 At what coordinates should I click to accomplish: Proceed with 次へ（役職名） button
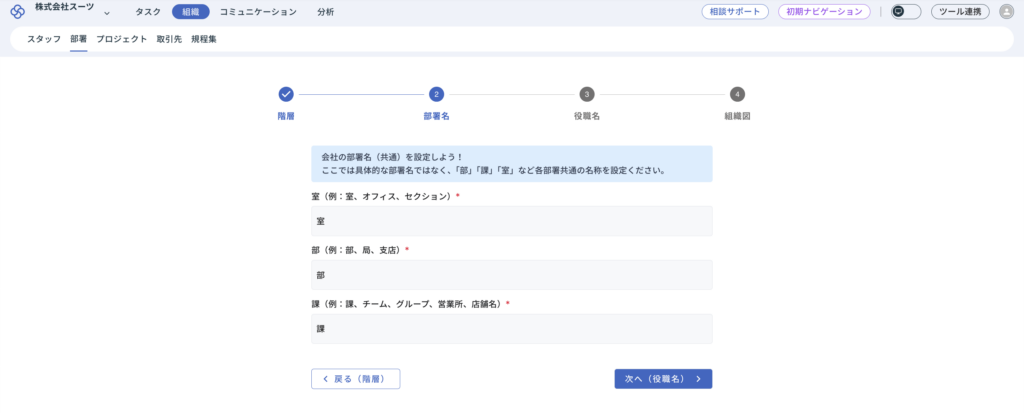[x=663, y=379]
